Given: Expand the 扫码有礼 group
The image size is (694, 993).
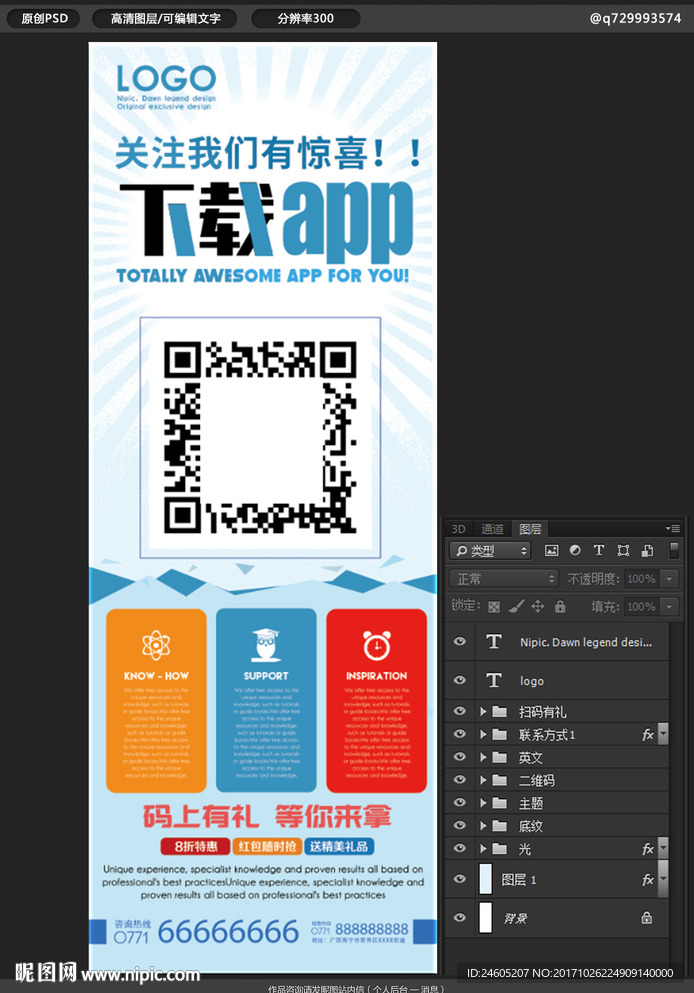Looking at the screenshot, I should coord(483,712).
